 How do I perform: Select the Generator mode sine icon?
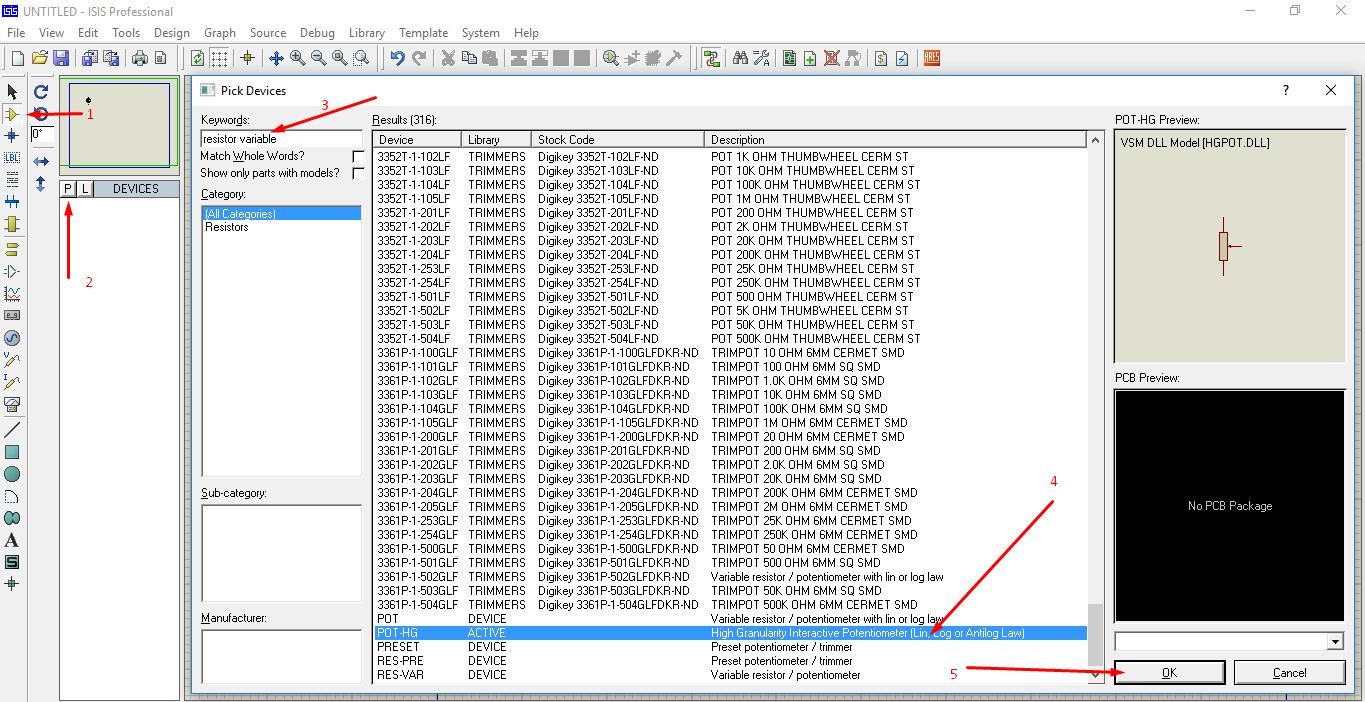(x=12, y=338)
